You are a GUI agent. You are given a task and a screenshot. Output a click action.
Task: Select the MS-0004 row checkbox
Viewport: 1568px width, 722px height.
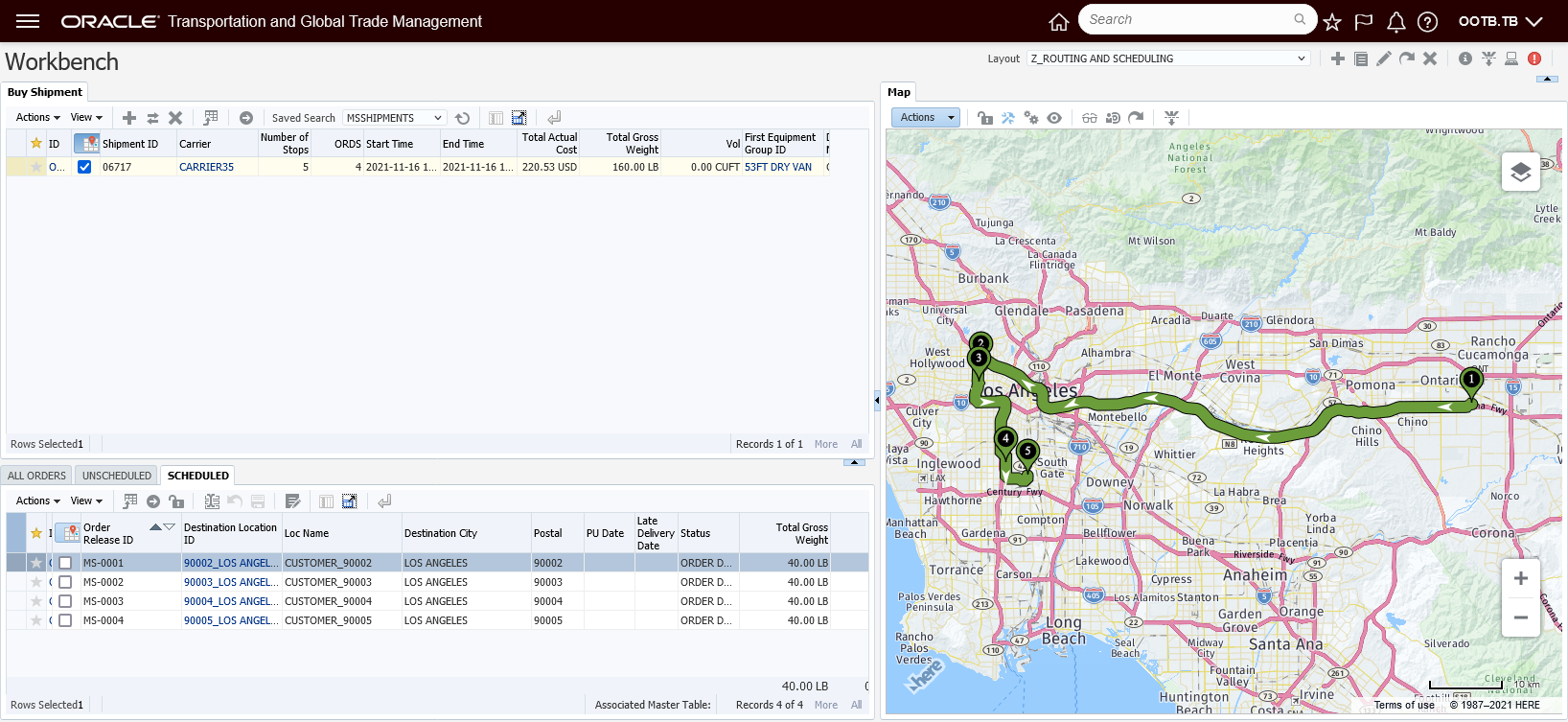tap(65, 620)
